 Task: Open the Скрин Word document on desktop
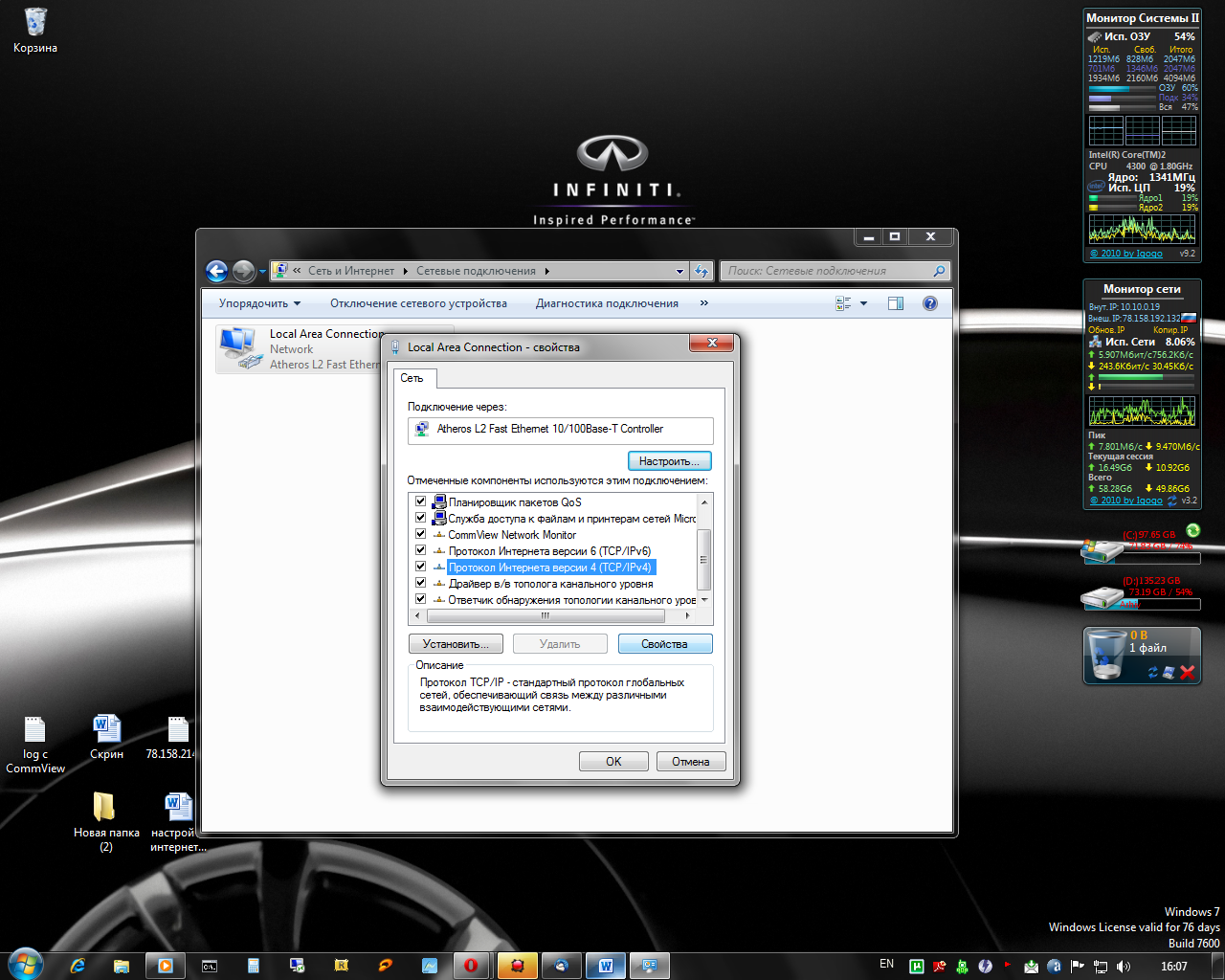[x=106, y=737]
